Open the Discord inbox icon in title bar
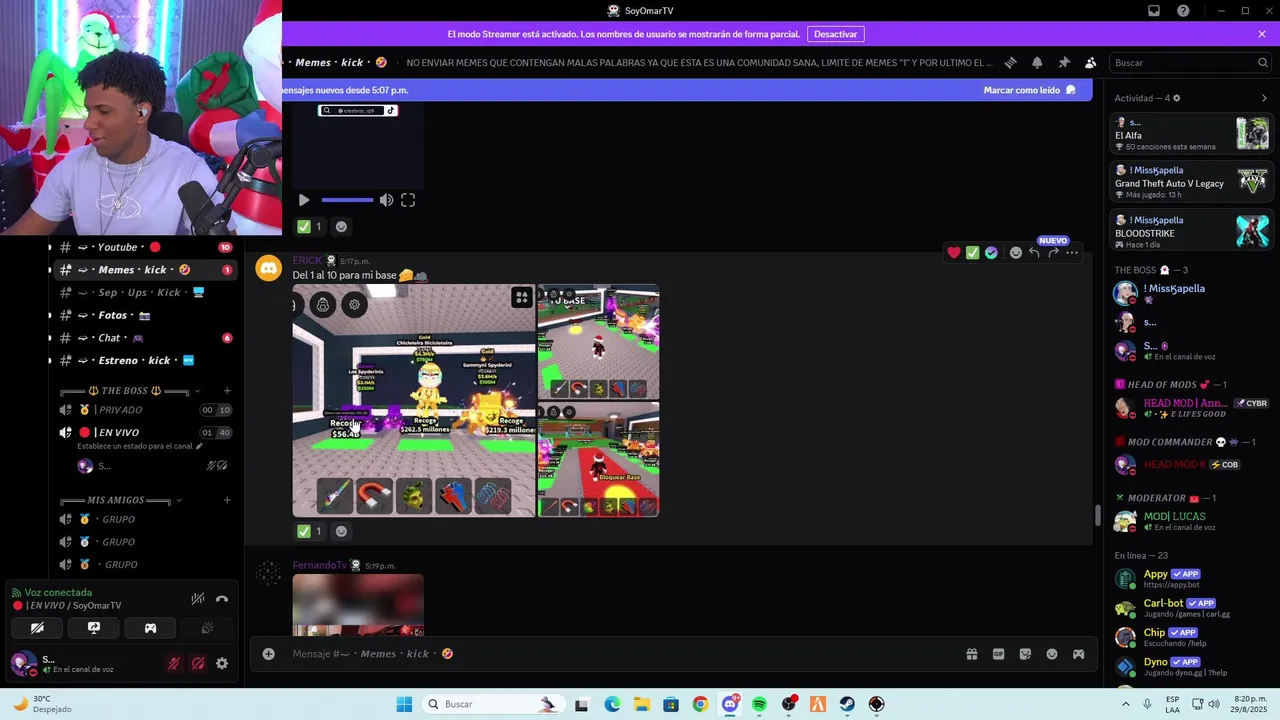The width and height of the screenshot is (1280, 720). pos(1154,11)
